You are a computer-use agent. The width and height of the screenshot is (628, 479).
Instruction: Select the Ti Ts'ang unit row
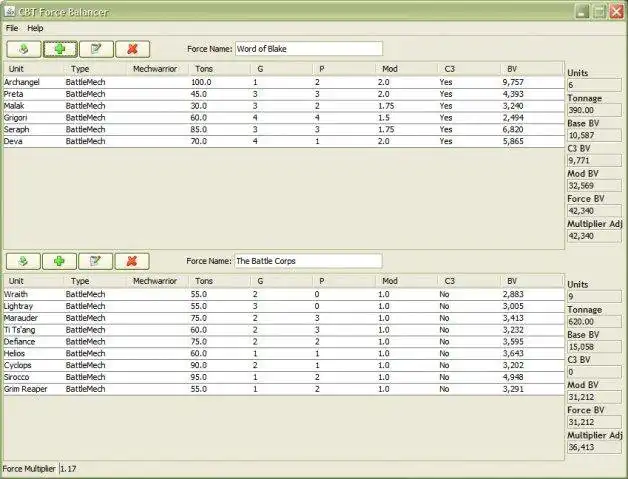coord(284,330)
